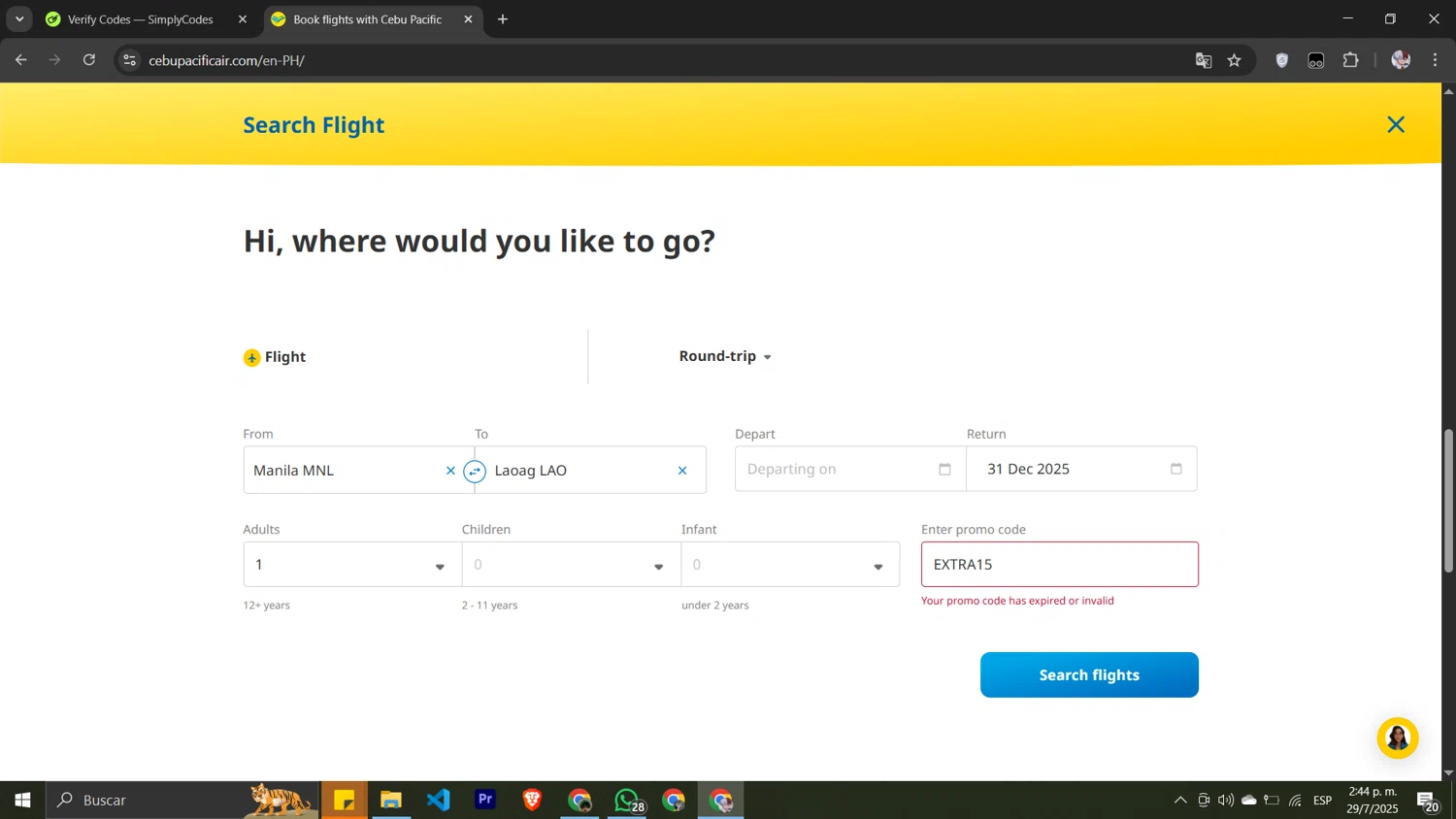Close the Verify Codes — SimplyCodes tab
This screenshot has width=1456, height=819.
(x=243, y=19)
